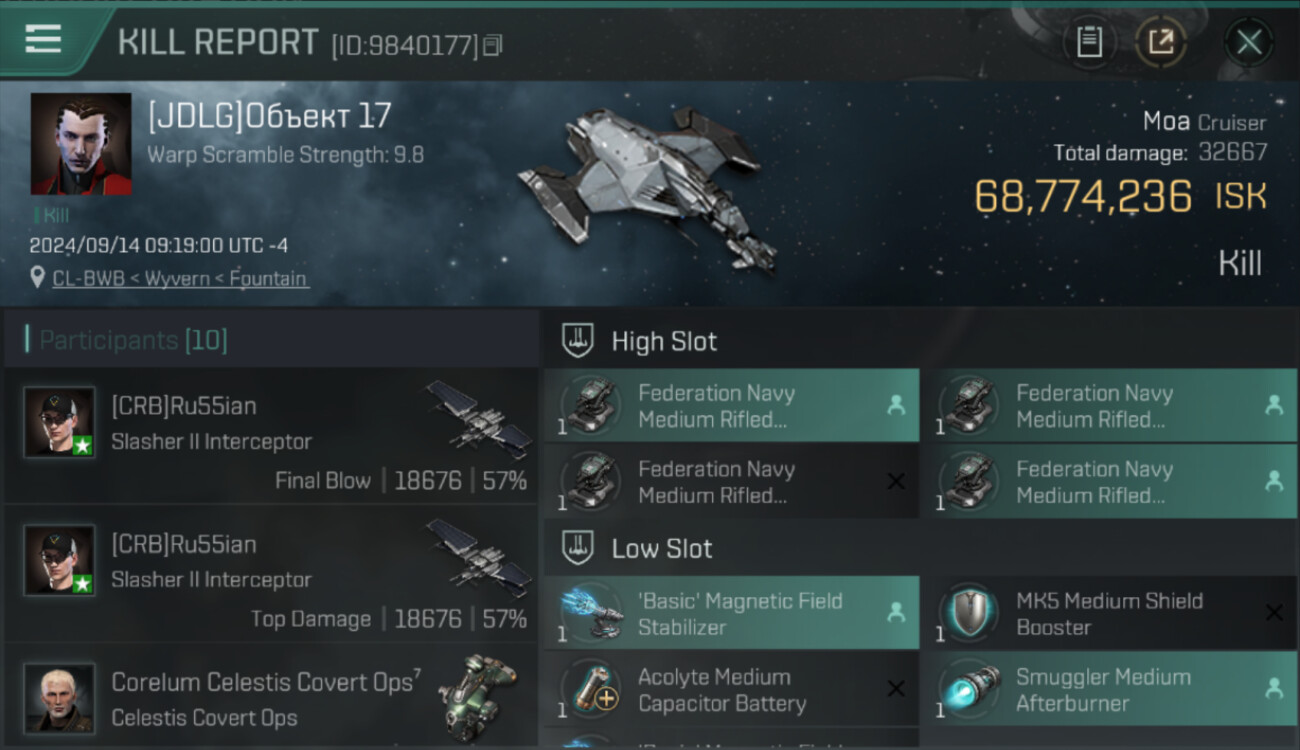Click the Low Slot section header

coord(662,548)
